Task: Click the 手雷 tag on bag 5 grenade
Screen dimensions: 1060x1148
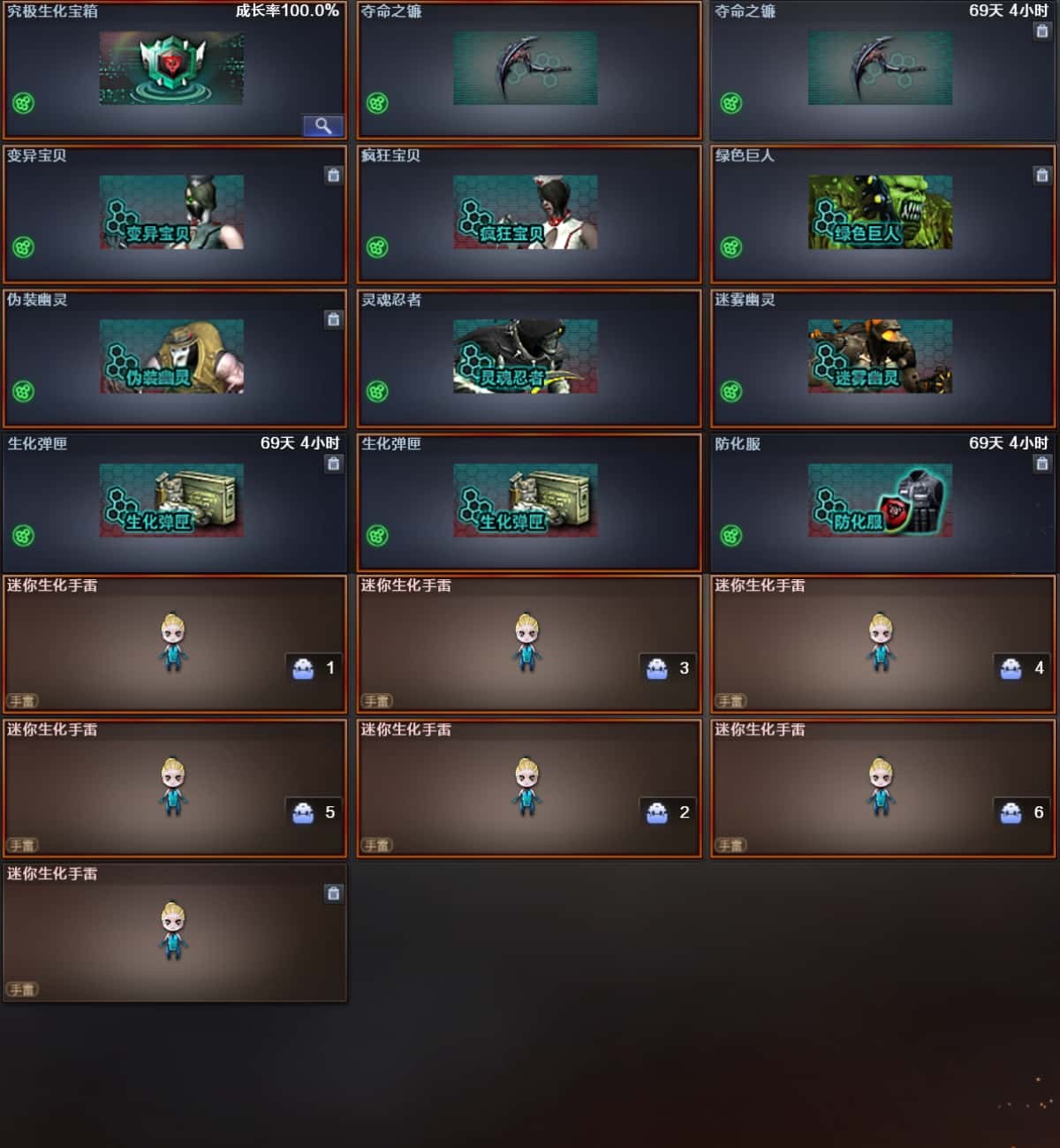Action: click(22, 845)
